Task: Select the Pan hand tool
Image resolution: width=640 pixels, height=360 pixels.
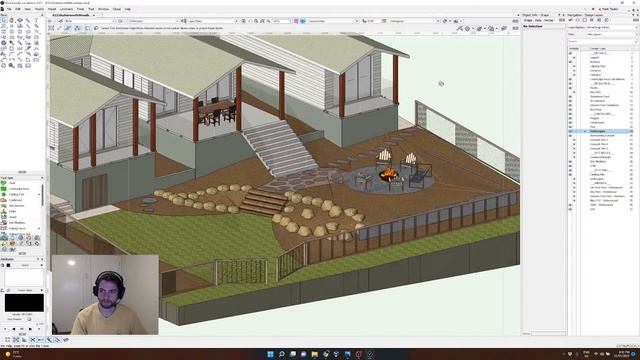Action: pos(11,20)
